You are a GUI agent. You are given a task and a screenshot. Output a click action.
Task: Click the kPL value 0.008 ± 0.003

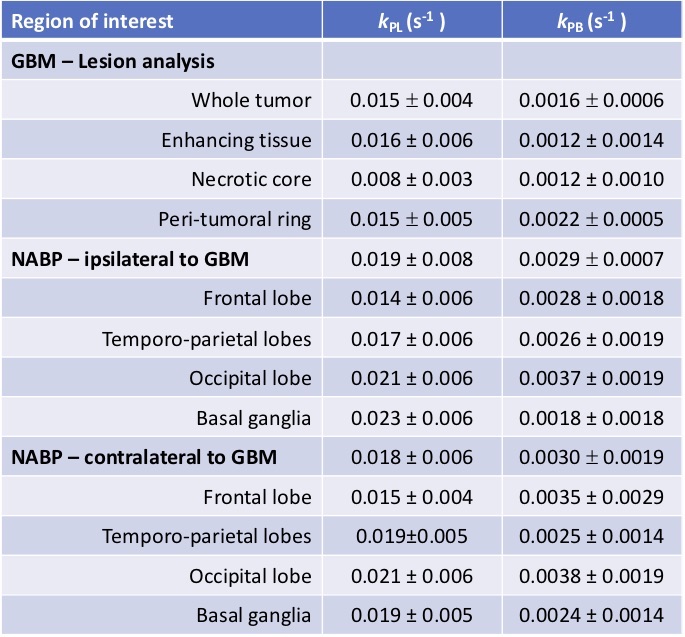(411, 180)
